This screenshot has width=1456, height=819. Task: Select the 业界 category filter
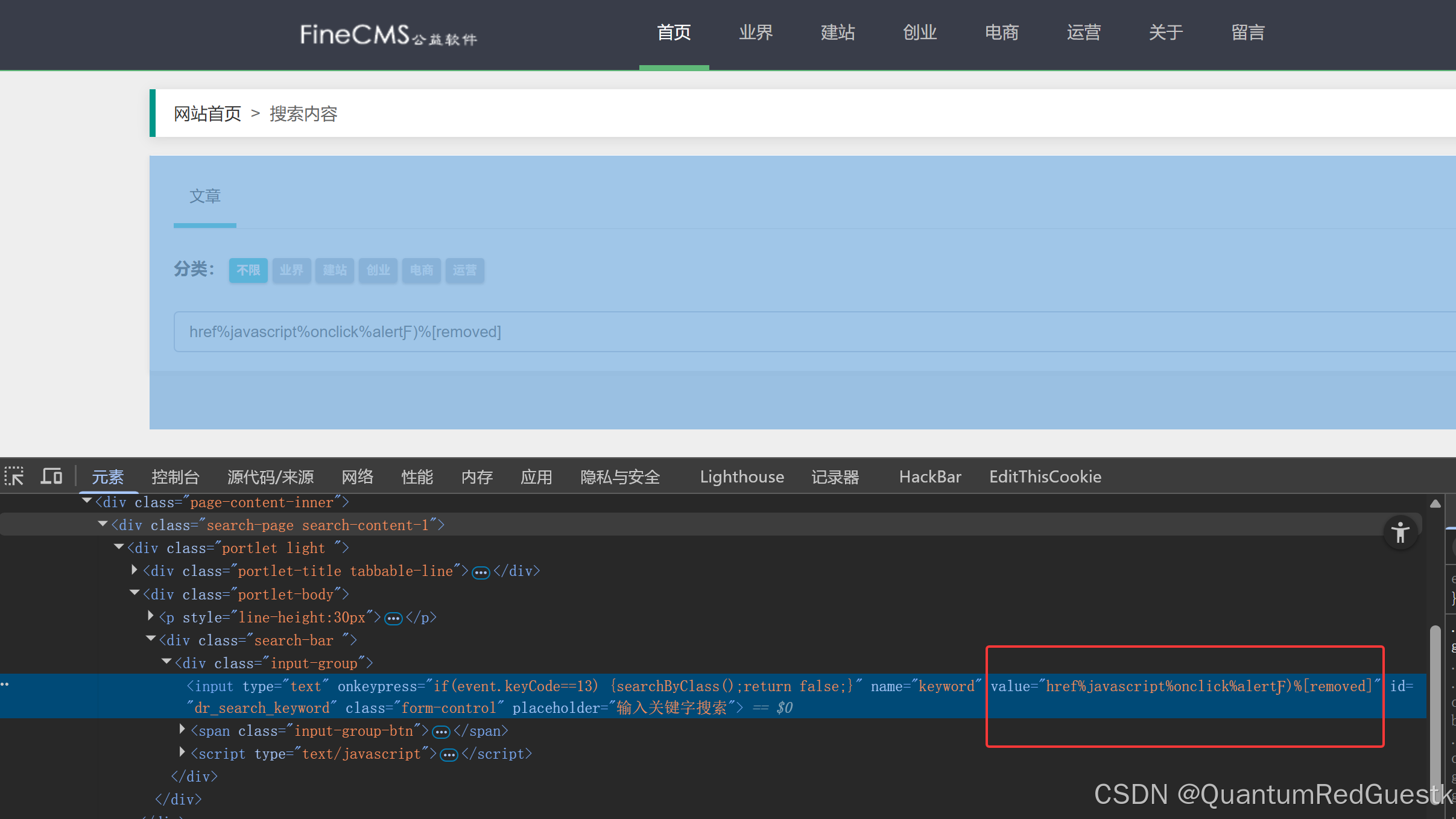point(291,270)
